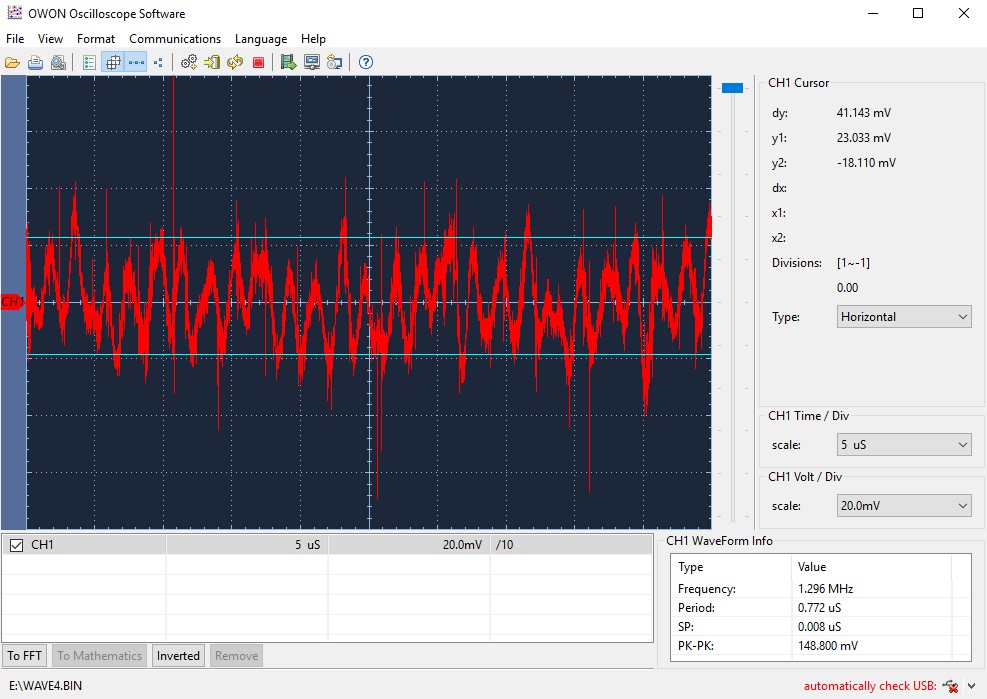Select the Frequency value 1.296 MHz
The image size is (987, 699).
[825, 589]
